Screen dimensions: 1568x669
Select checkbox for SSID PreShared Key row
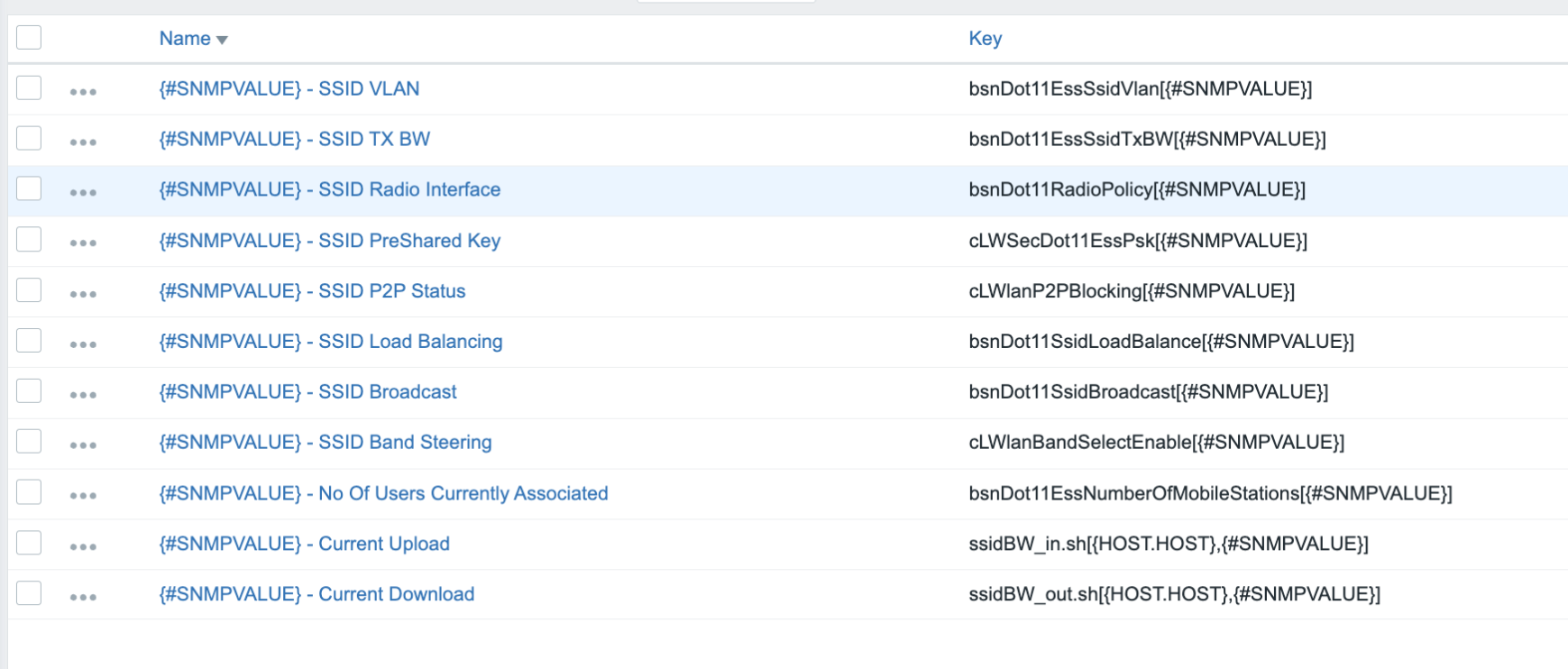(29, 239)
